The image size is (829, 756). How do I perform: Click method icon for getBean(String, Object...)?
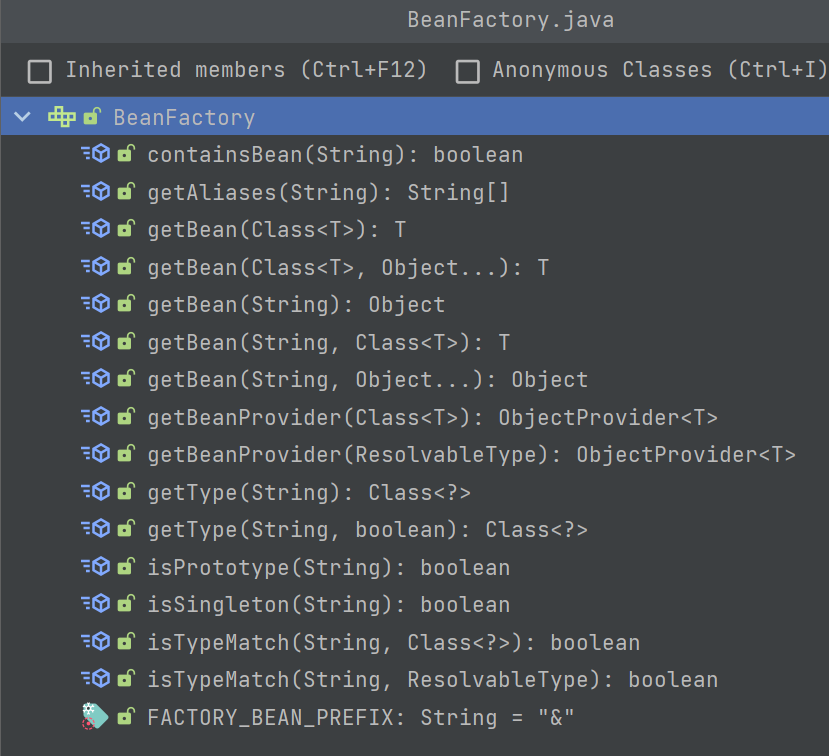click(96, 379)
